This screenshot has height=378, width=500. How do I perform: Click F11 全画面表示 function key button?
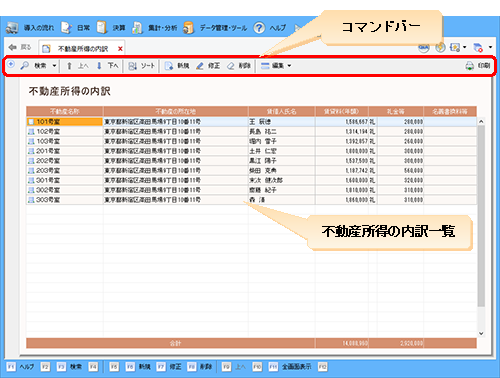[x=290, y=367]
